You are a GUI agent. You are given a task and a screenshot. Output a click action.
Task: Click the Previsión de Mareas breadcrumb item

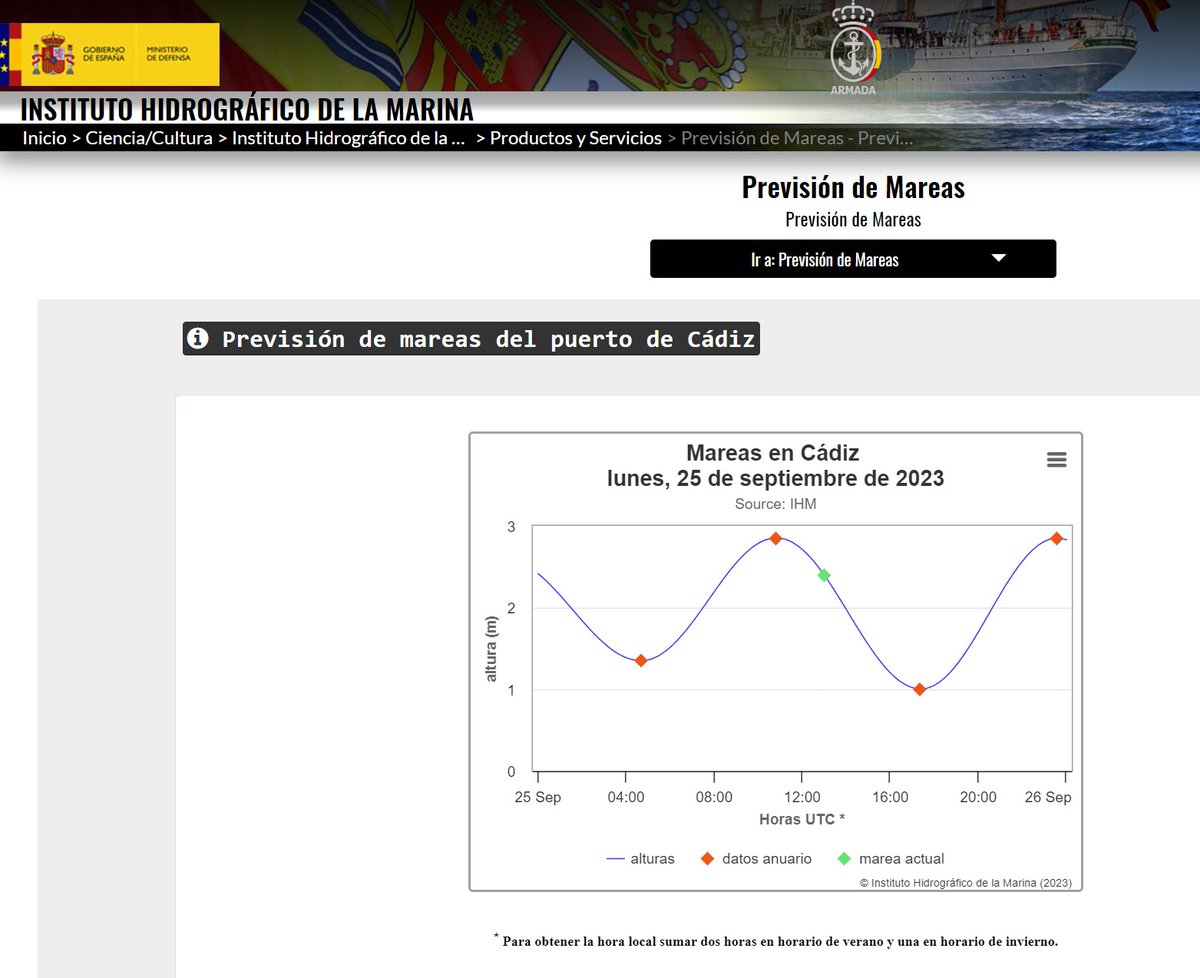tap(797, 138)
